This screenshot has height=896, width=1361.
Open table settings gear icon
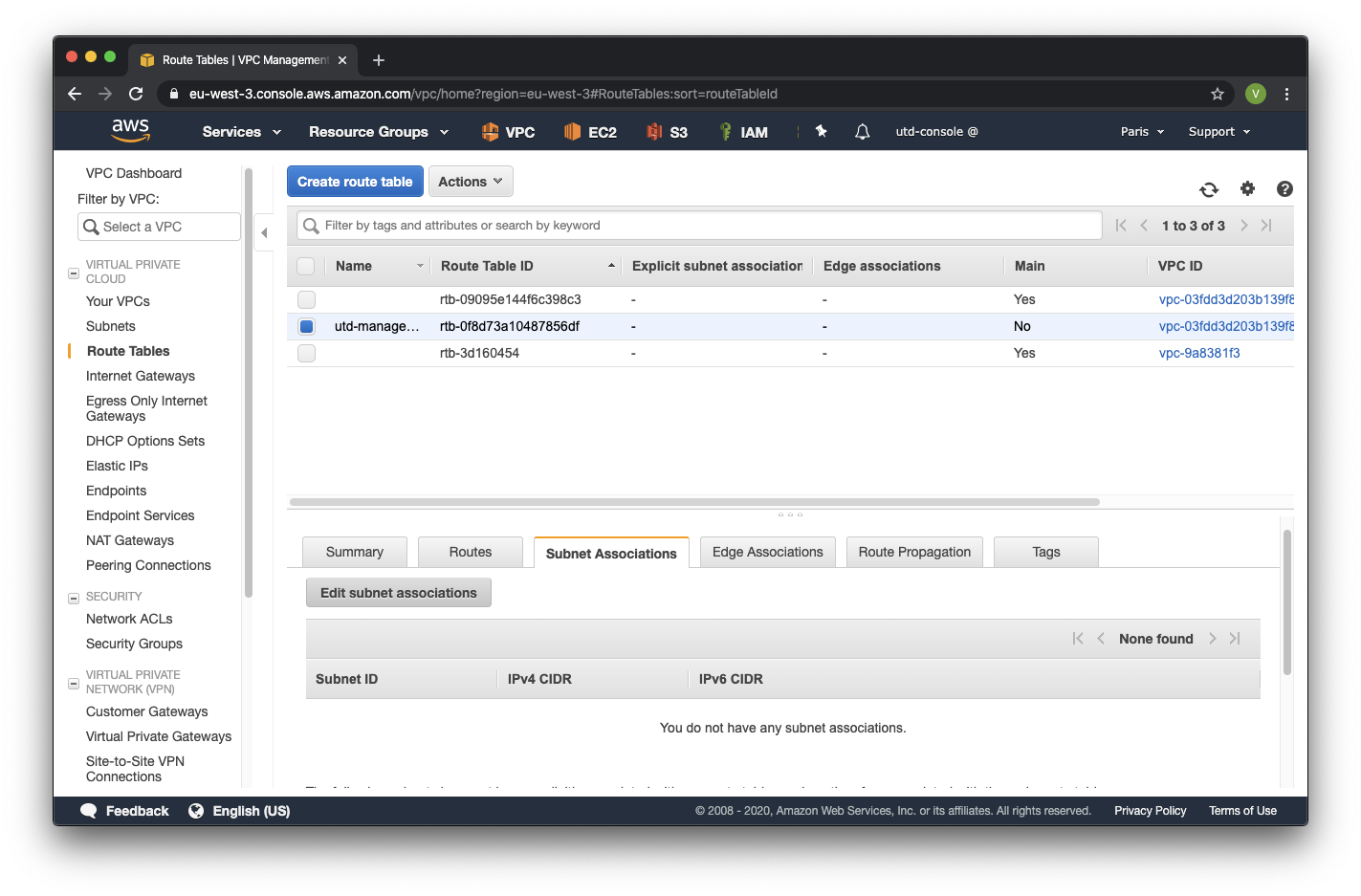(x=1247, y=188)
